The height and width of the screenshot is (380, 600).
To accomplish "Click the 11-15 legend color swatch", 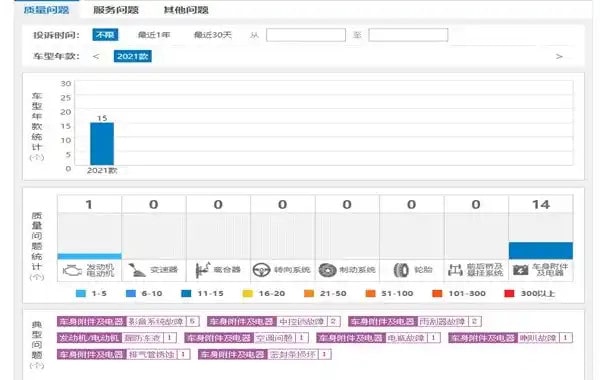I will click(186, 294).
